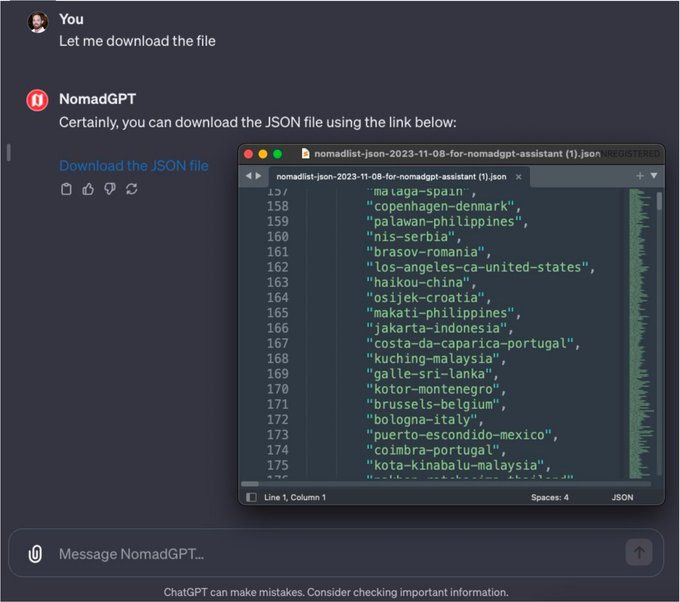Click line number 162 in gutter
This screenshot has width=680, height=602.
click(278, 267)
